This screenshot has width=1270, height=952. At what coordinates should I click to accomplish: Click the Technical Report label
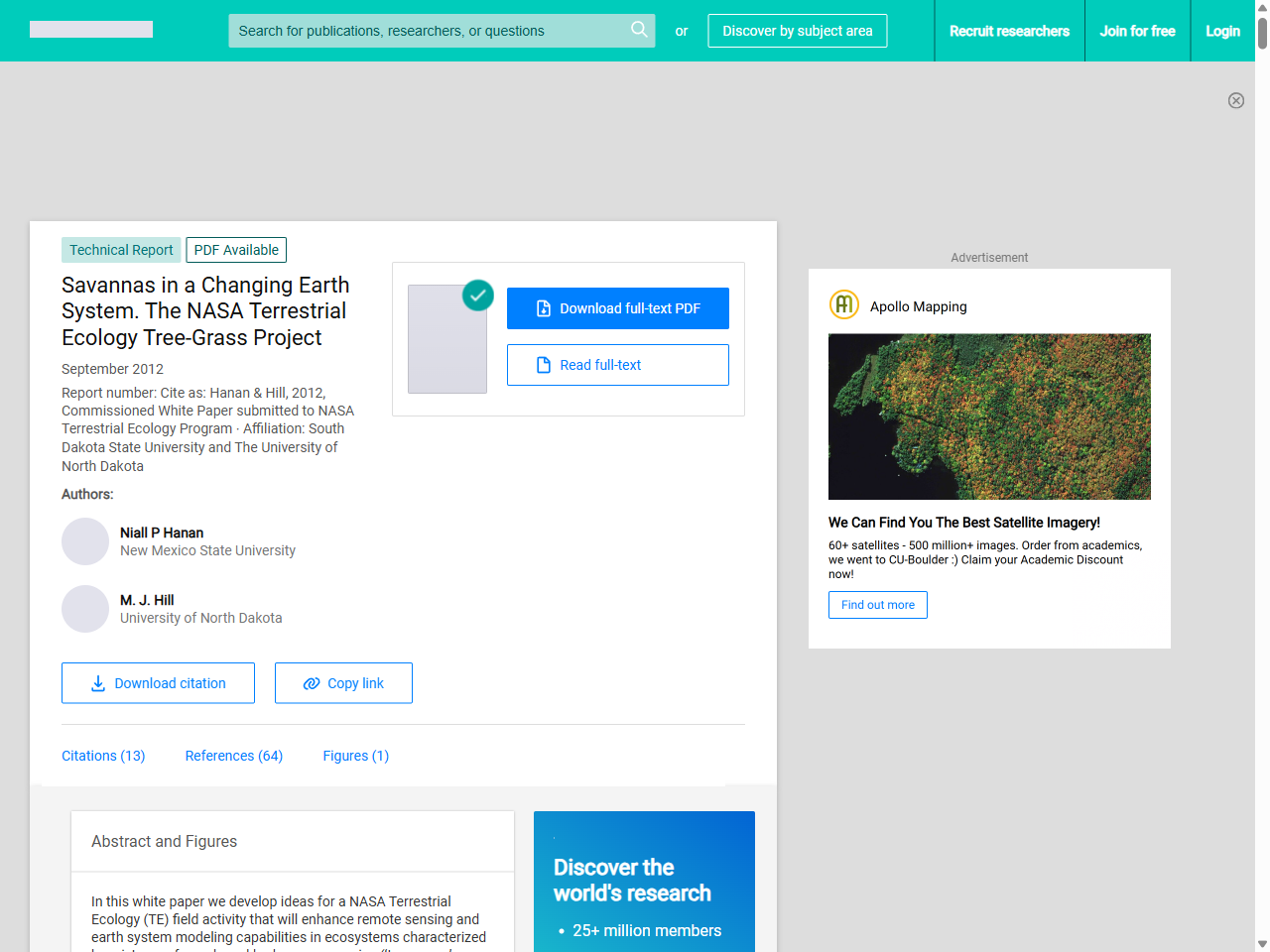tap(121, 250)
